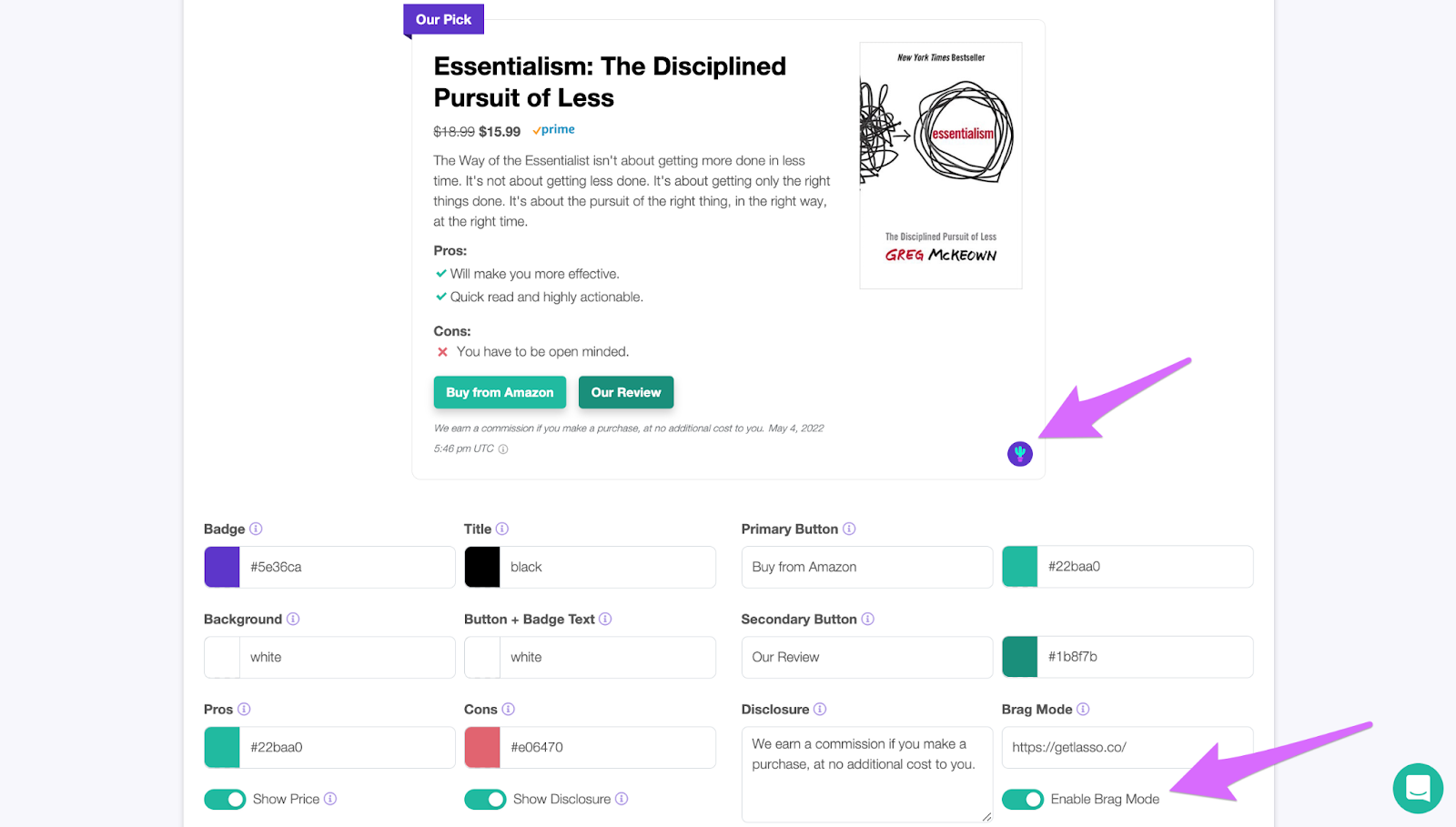Open the black Title color swatch
Viewport: 1456px width, 827px height.
tap(482, 567)
